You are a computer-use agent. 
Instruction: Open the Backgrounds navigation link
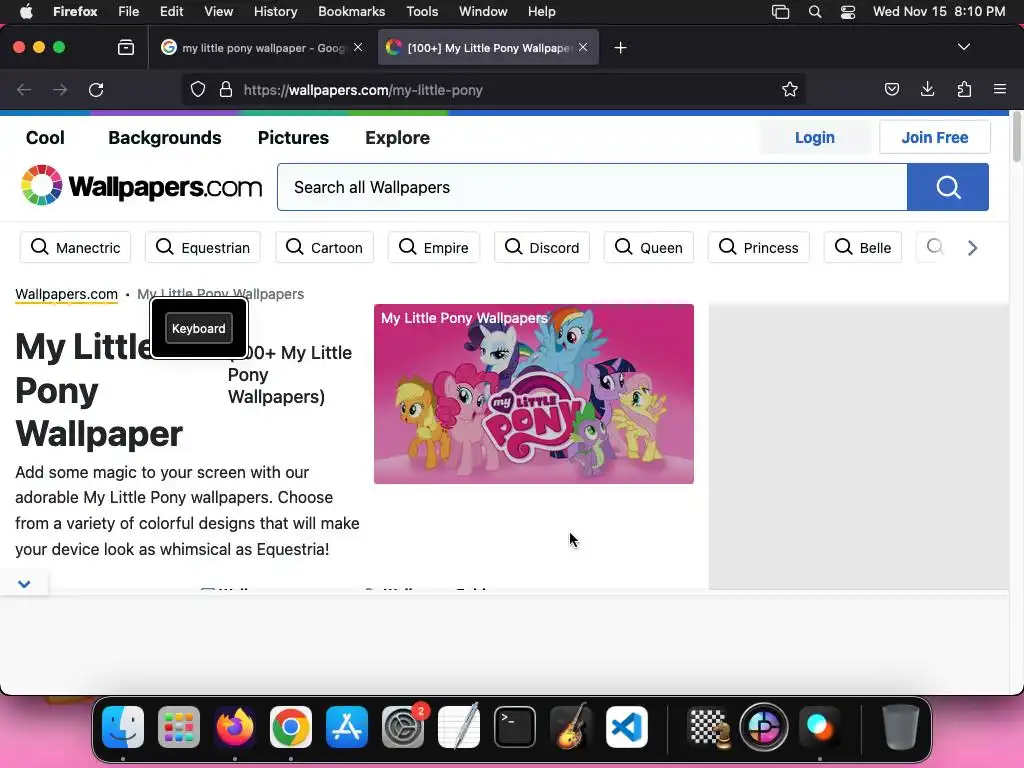[x=165, y=138]
